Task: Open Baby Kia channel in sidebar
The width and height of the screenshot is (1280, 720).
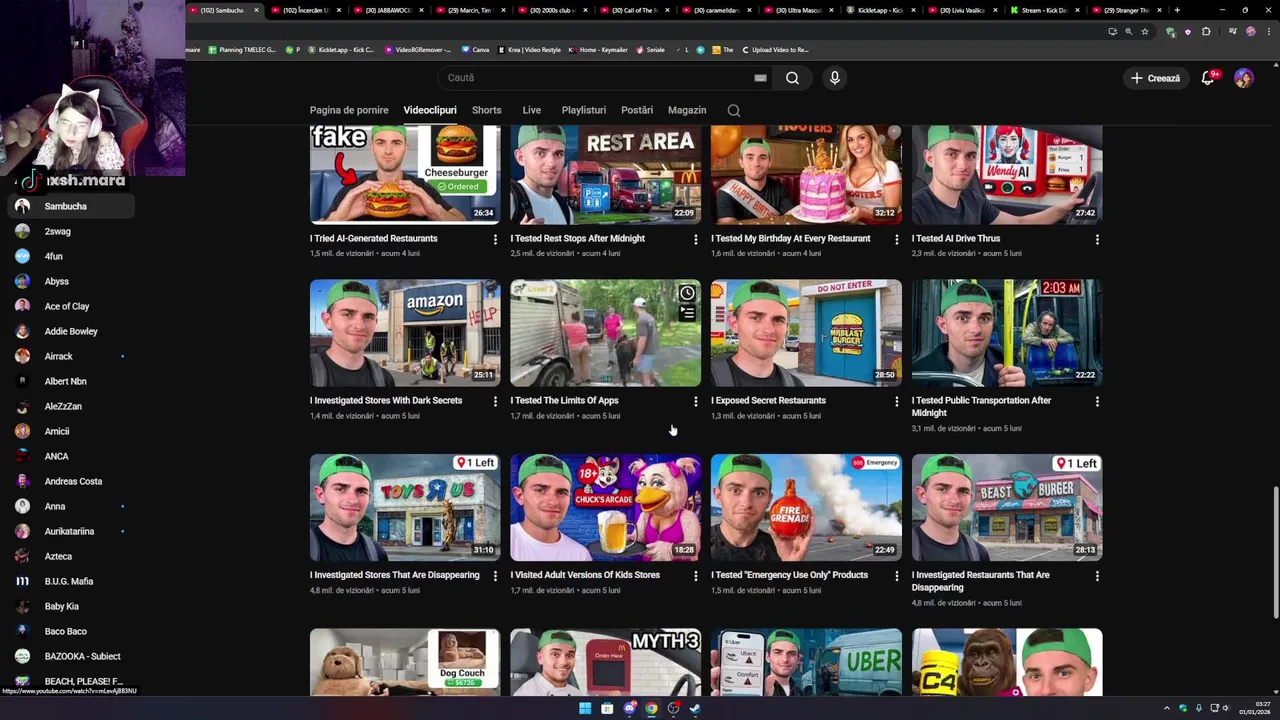Action: tap(71, 606)
